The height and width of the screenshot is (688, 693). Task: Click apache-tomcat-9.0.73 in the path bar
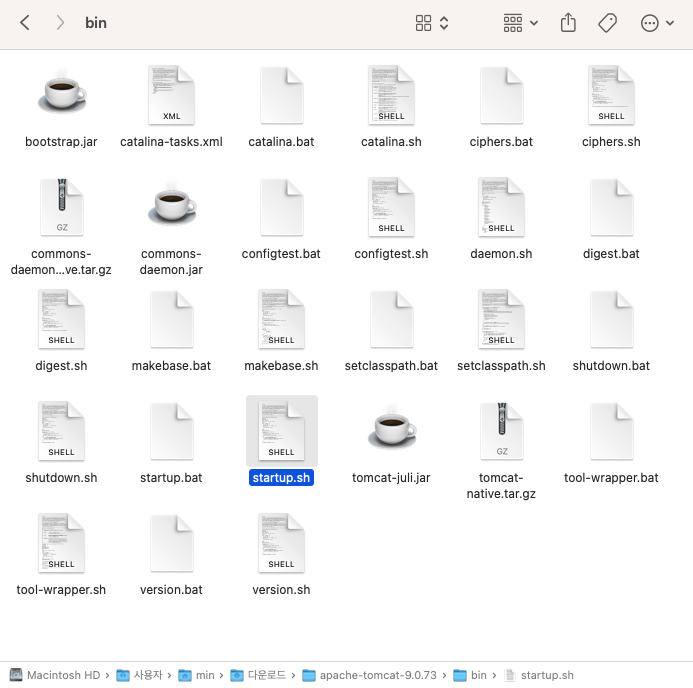369,675
